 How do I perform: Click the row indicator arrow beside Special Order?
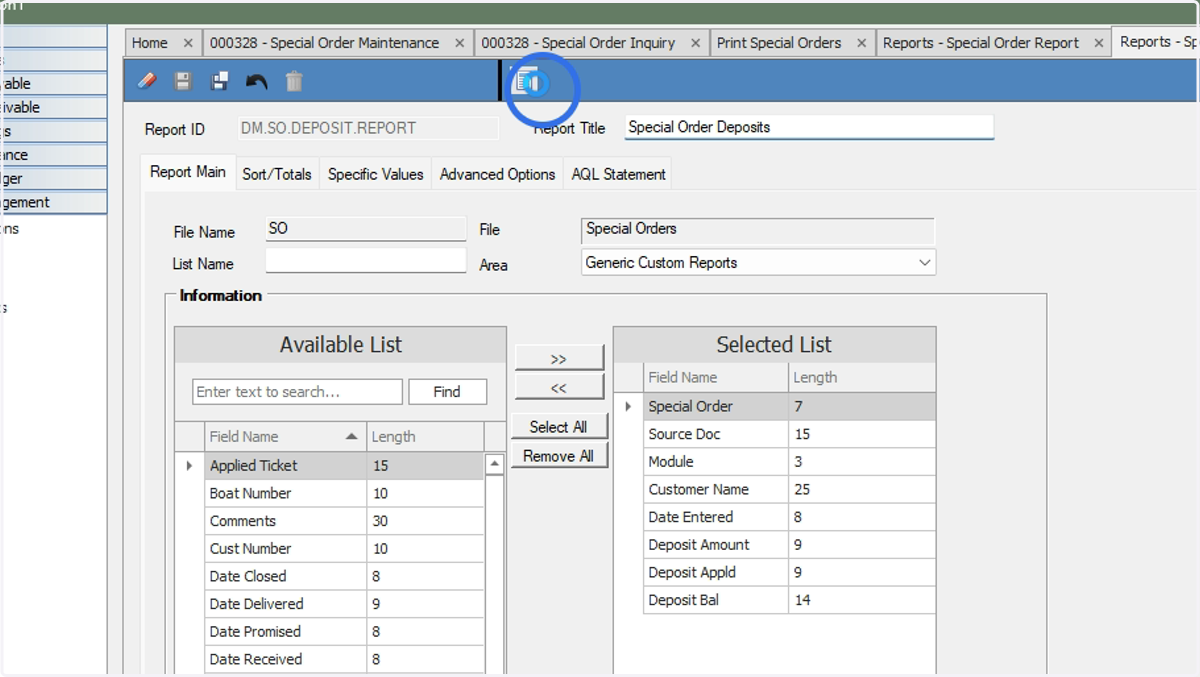628,407
